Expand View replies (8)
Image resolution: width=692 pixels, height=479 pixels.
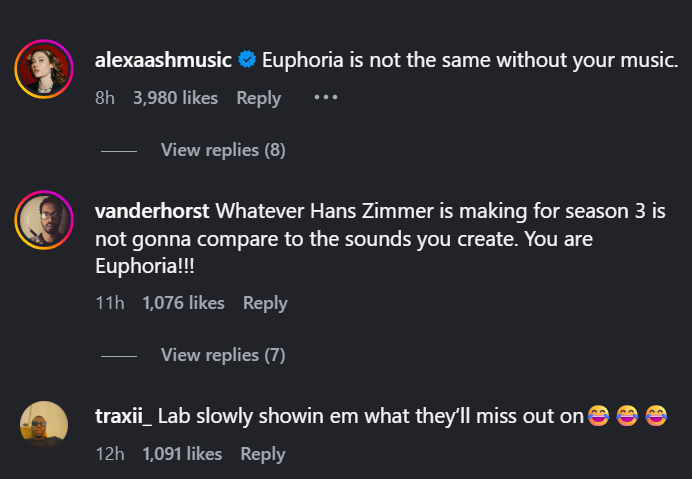click(223, 150)
